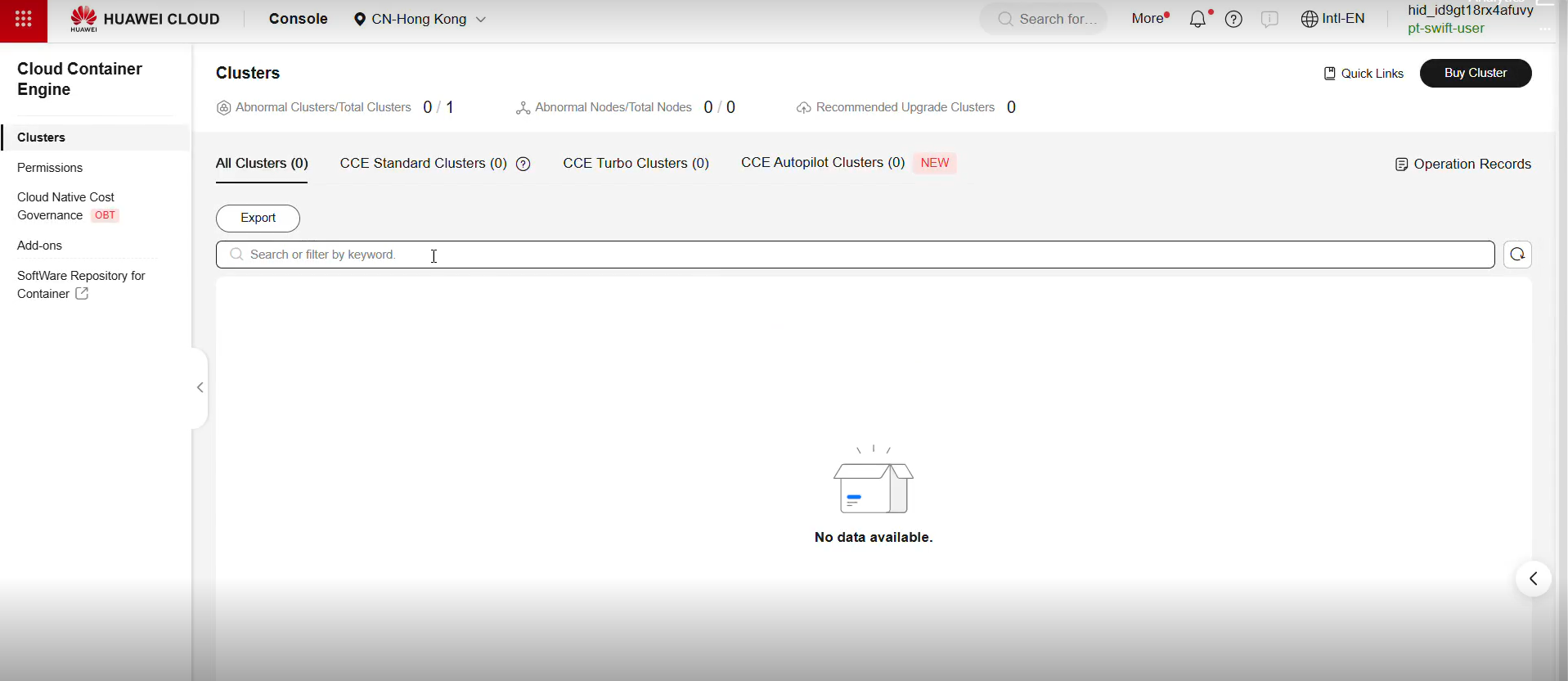
Task: Click the Intl-EN globe icon
Action: point(1310,19)
